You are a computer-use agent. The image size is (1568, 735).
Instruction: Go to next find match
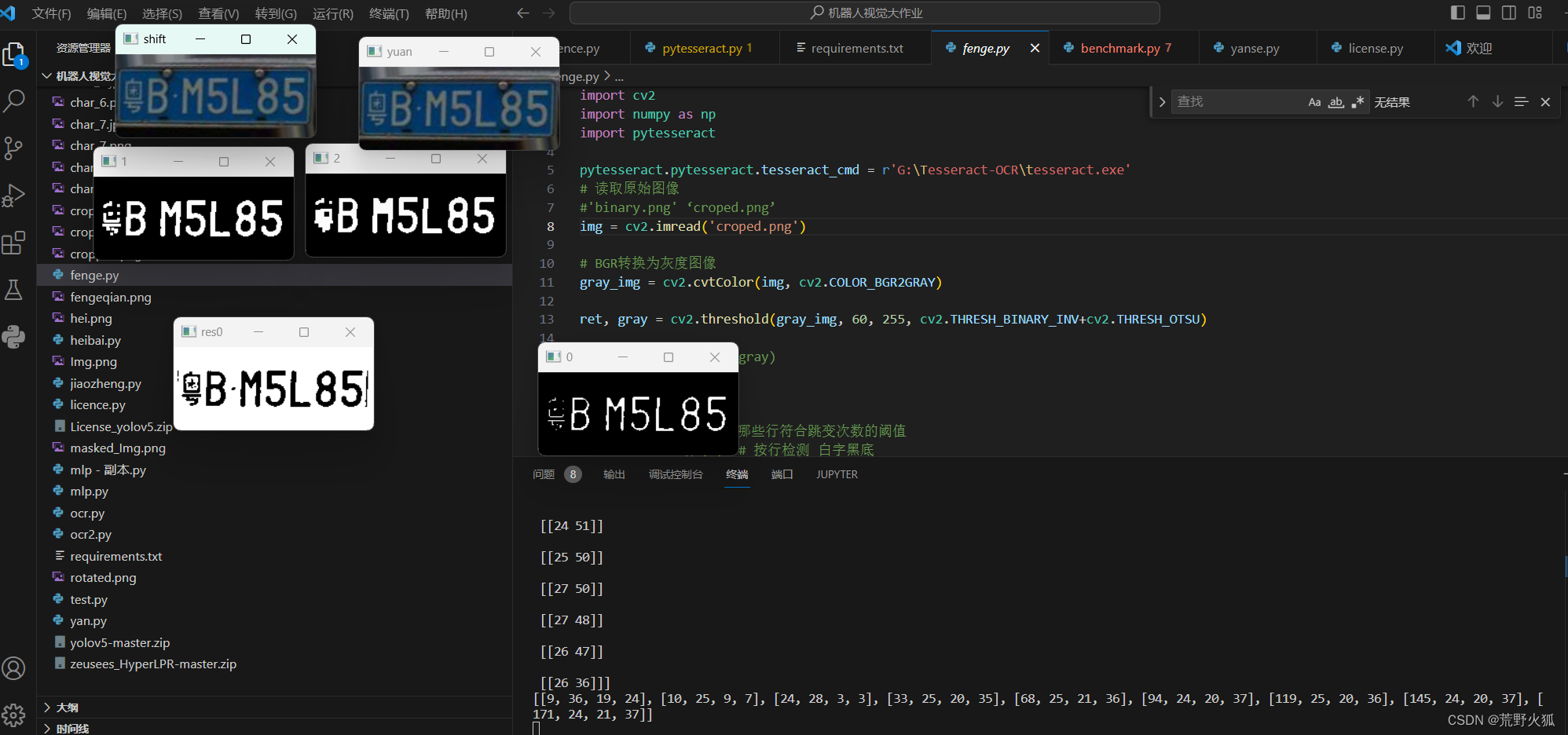pyautogui.click(x=1497, y=102)
